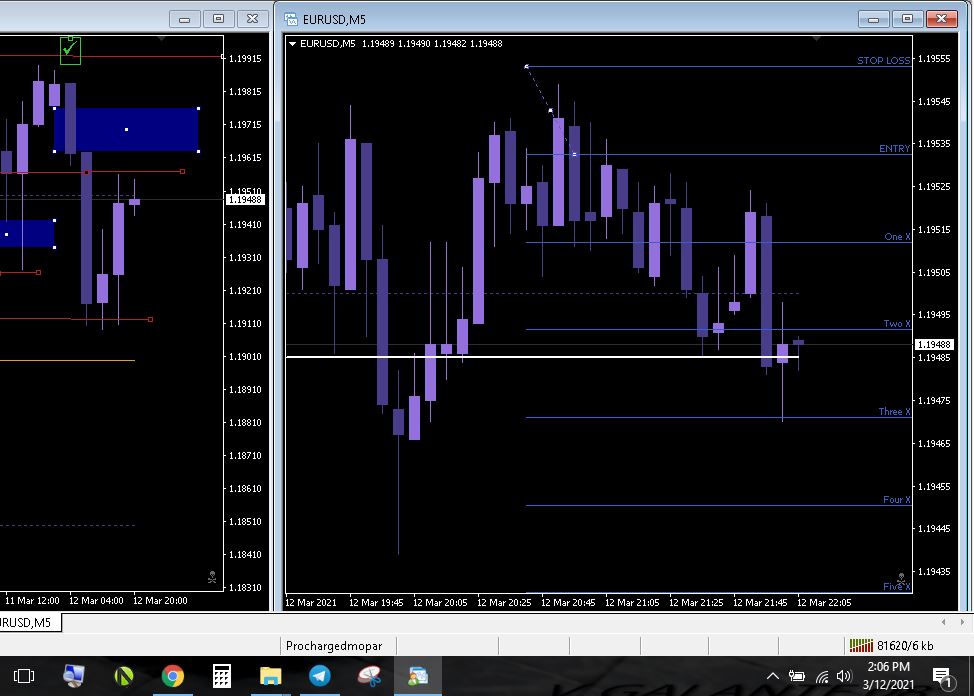Switch to the EURUSD,M5 chart tab

(x=27, y=622)
